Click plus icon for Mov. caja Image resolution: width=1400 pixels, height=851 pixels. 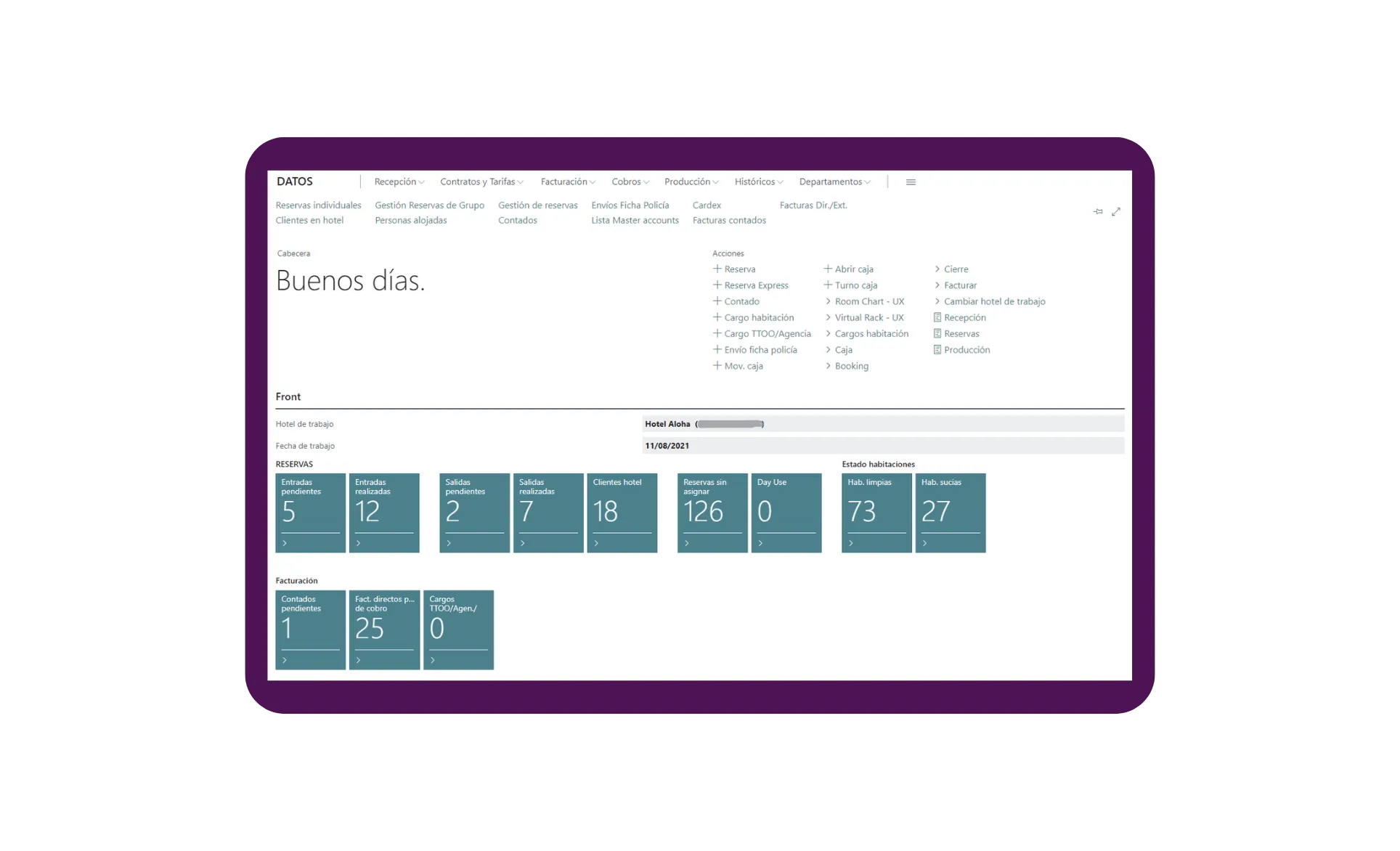pyautogui.click(x=717, y=366)
